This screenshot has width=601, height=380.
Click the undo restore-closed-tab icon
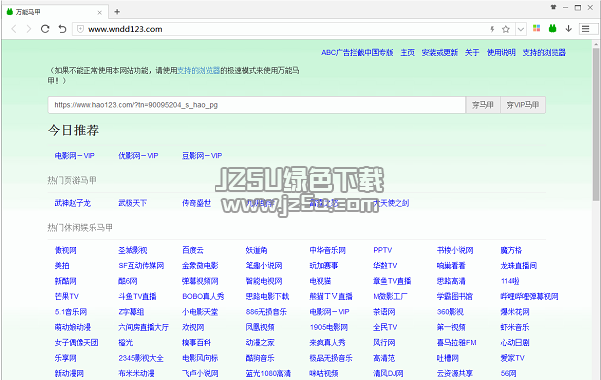click(x=62, y=29)
